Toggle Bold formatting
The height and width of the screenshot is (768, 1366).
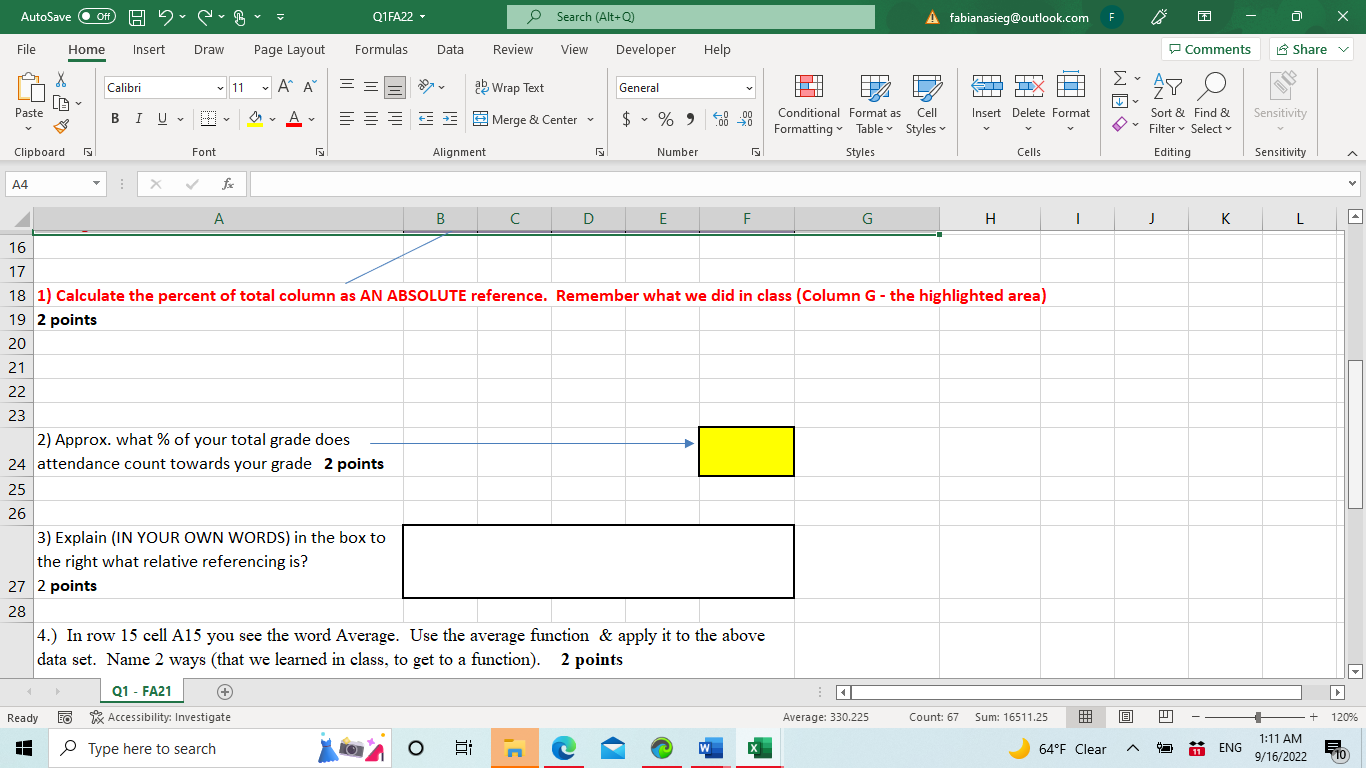tap(116, 119)
